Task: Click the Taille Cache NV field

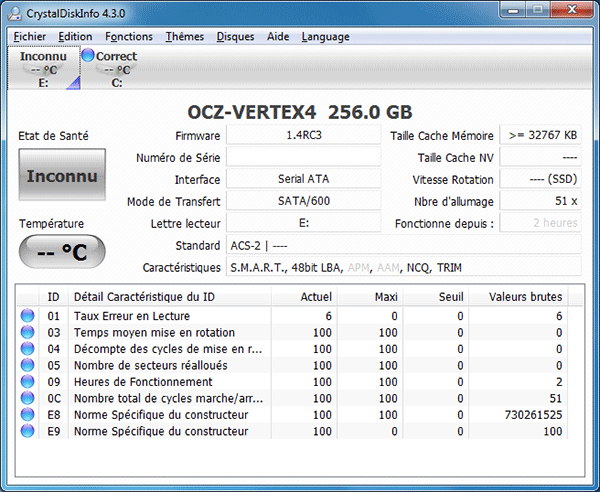Action: (540, 157)
